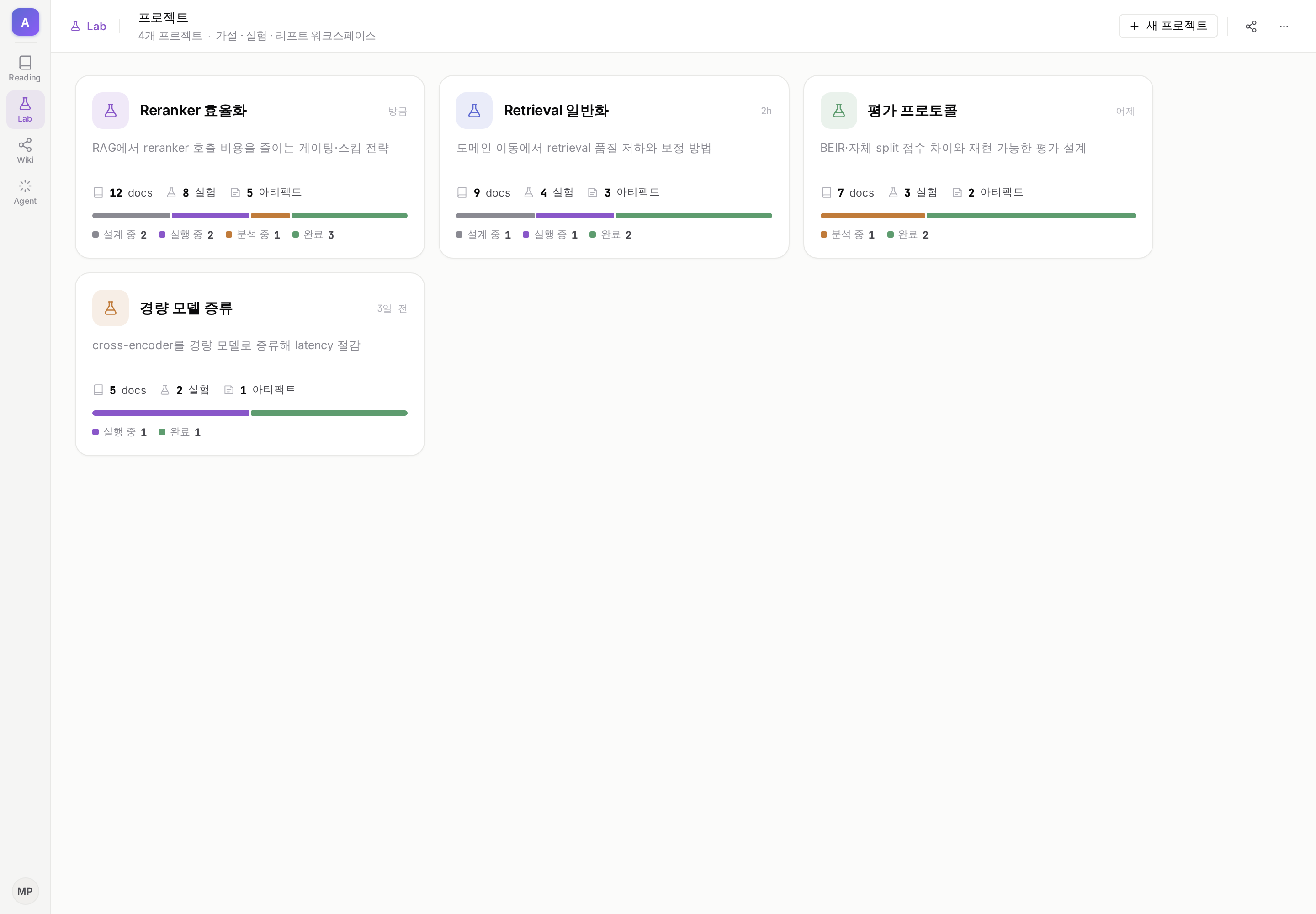This screenshot has width=1316, height=914.
Task: Click the 경량 모델 증류 orange flask icon
Action: click(111, 308)
